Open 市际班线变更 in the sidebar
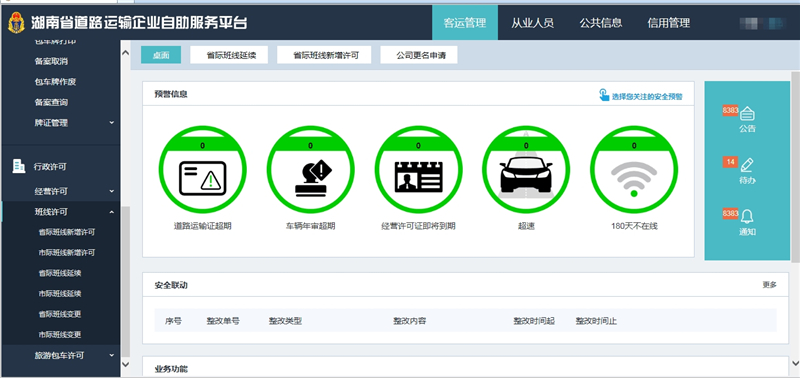This screenshot has height=378, width=800. click(60, 335)
